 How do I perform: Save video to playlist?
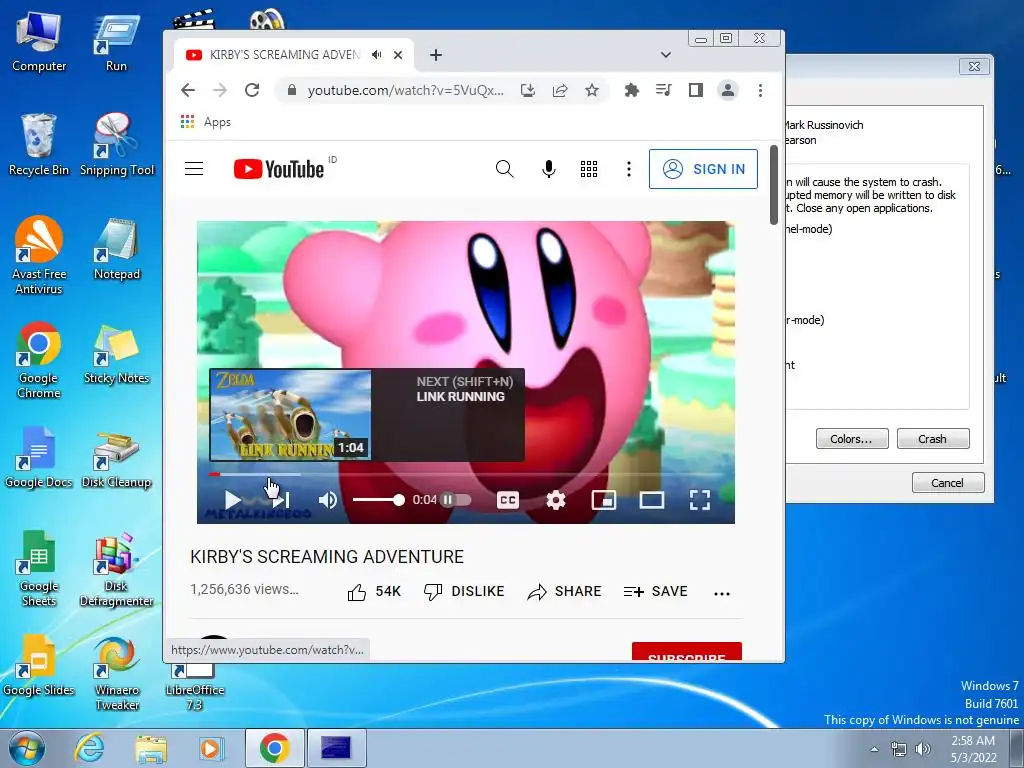coord(656,592)
